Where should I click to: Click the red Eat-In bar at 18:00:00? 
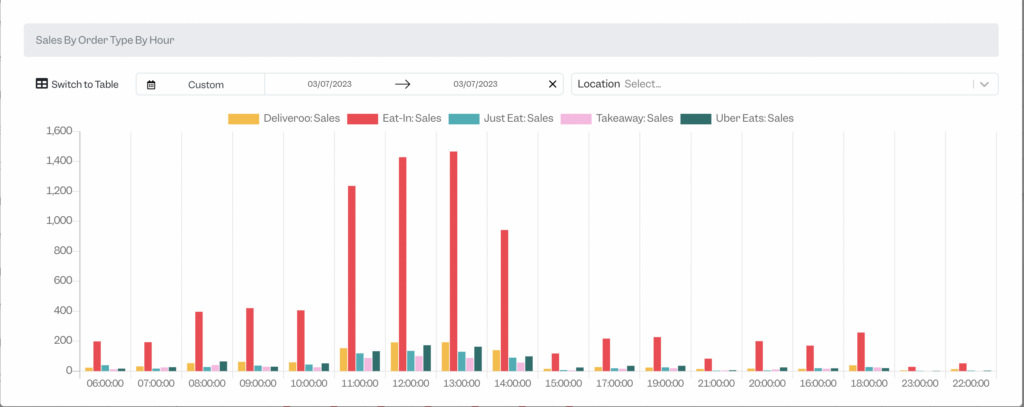pyautogui.click(x=861, y=352)
